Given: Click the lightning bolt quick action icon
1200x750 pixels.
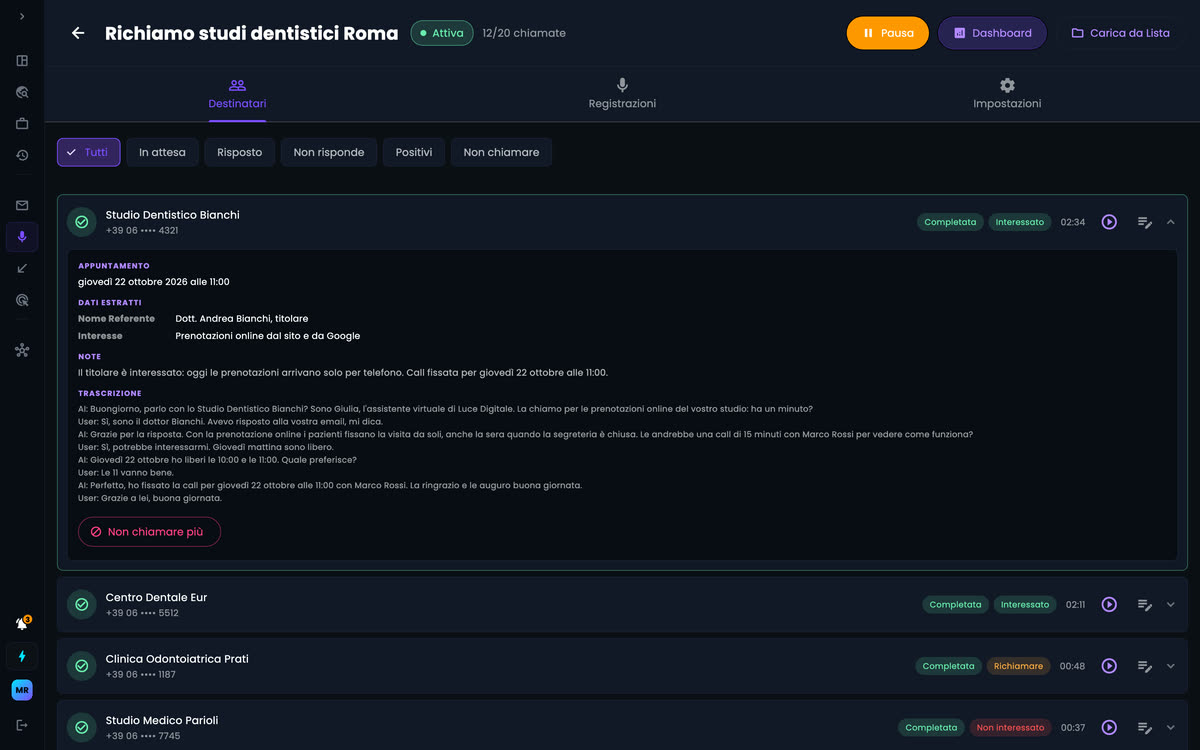Looking at the screenshot, I should (x=22, y=656).
